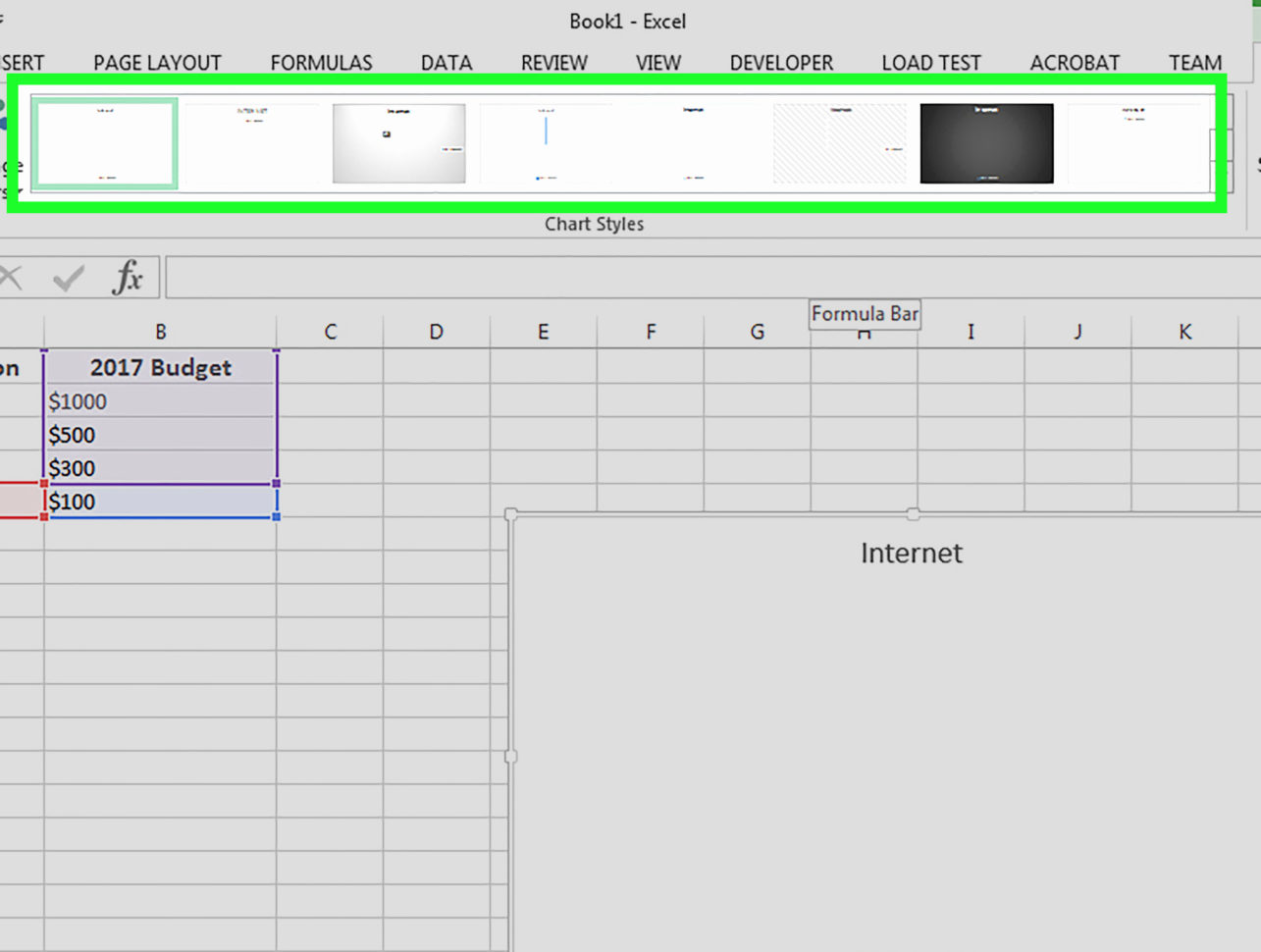Select the striped-pattern chart style preview
This screenshot has width=1261, height=952.
(839, 142)
